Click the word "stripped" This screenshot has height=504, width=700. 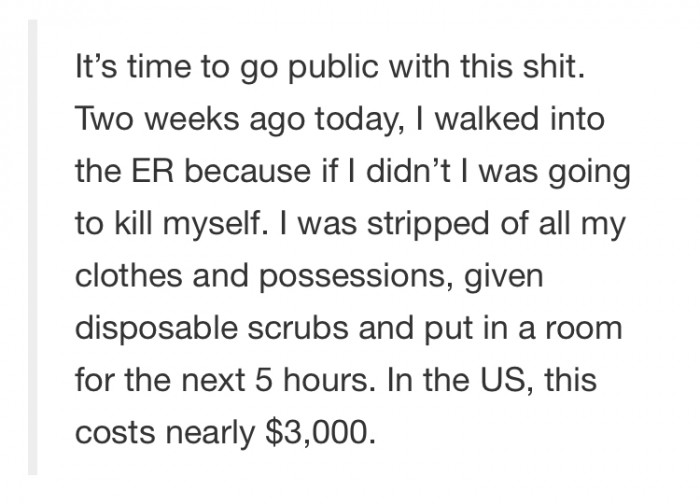pyautogui.click(x=428, y=224)
